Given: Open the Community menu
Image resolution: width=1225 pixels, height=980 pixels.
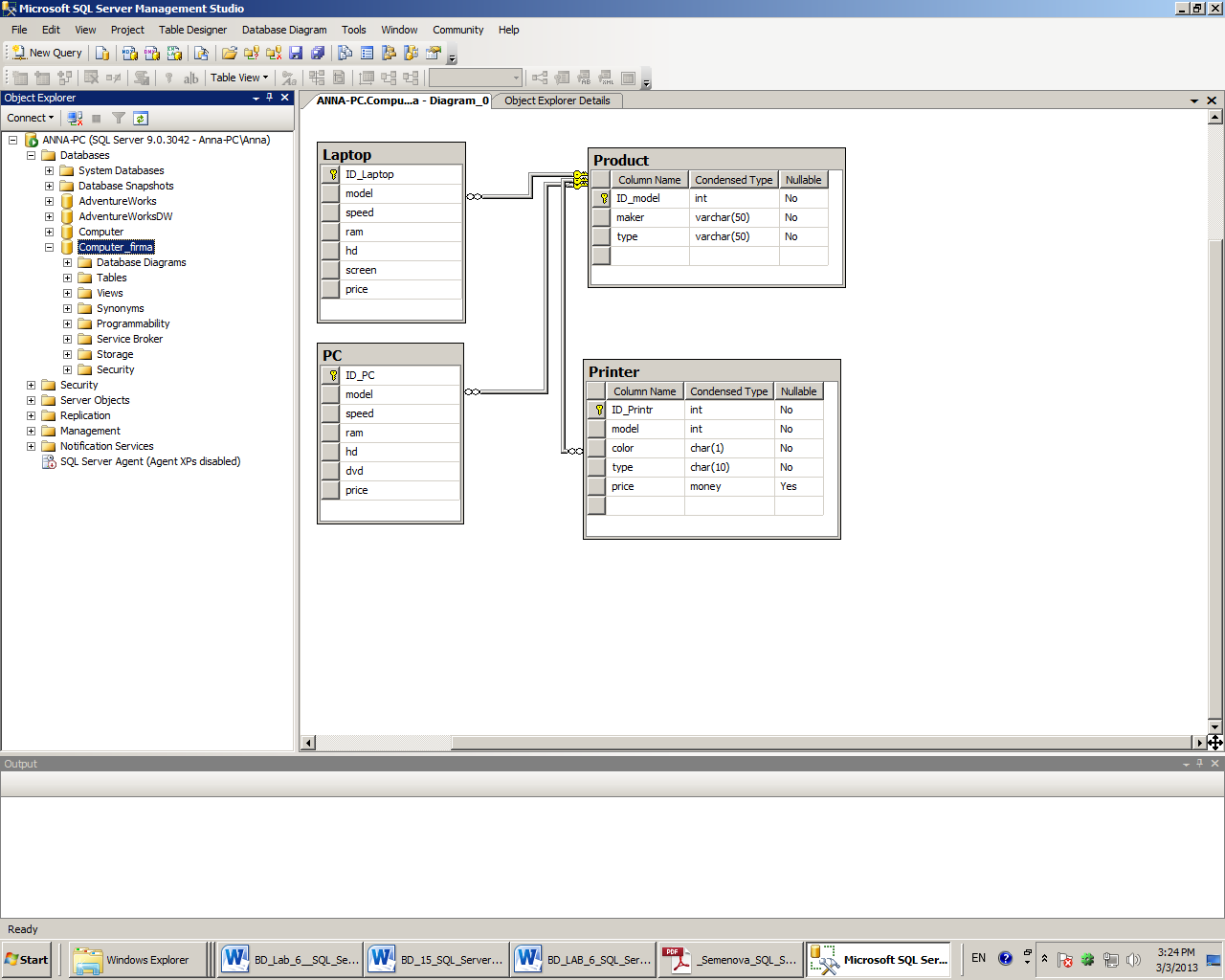Looking at the screenshot, I should (x=458, y=30).
